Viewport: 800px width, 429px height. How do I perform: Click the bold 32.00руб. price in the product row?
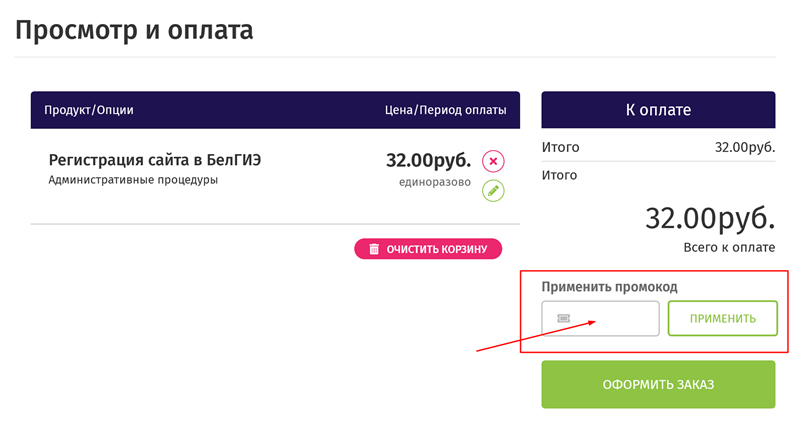[x=428, y=160]
